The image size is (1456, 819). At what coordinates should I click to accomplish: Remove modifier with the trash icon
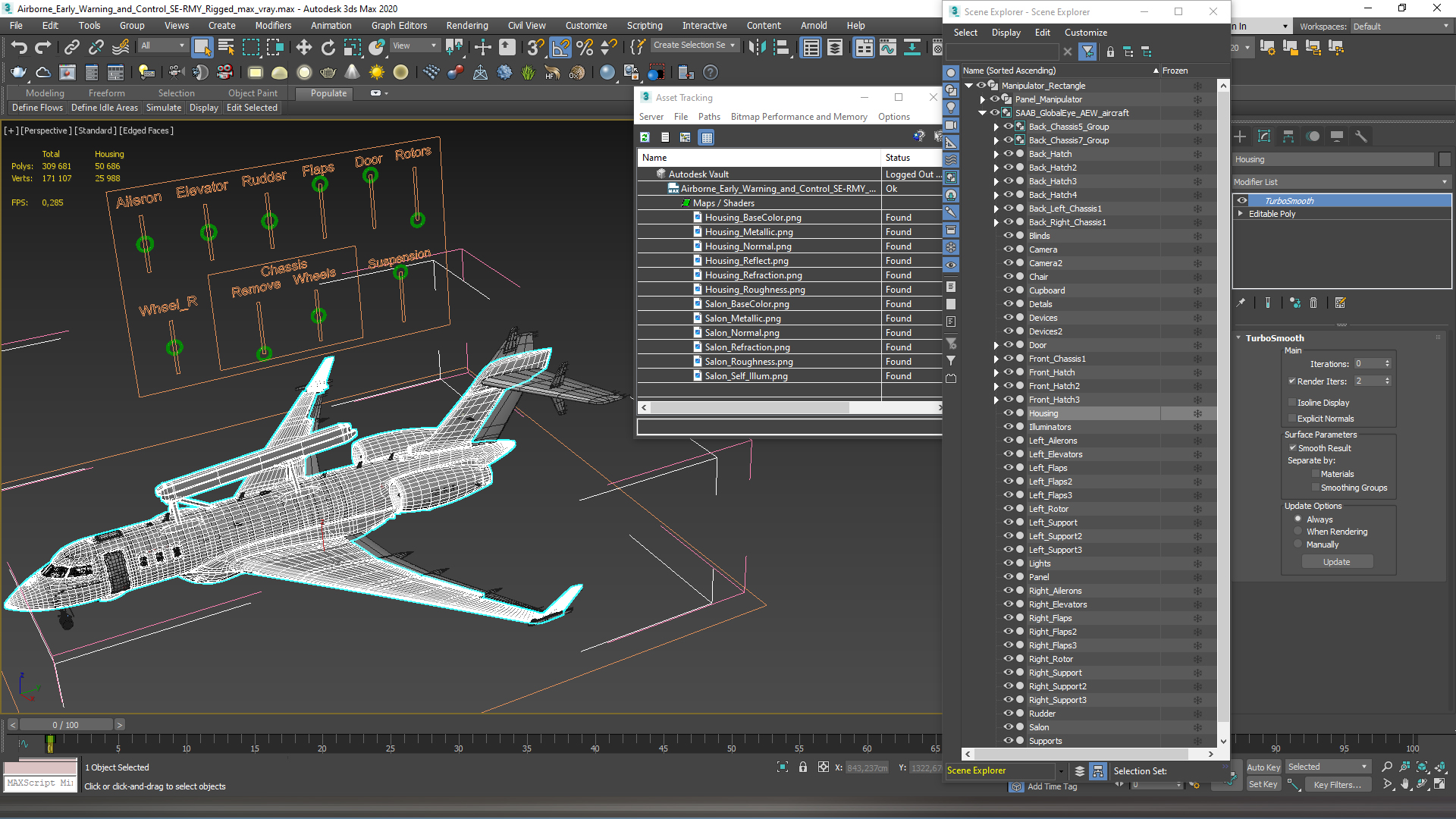pyautogui.click(x=1313, y=303)
